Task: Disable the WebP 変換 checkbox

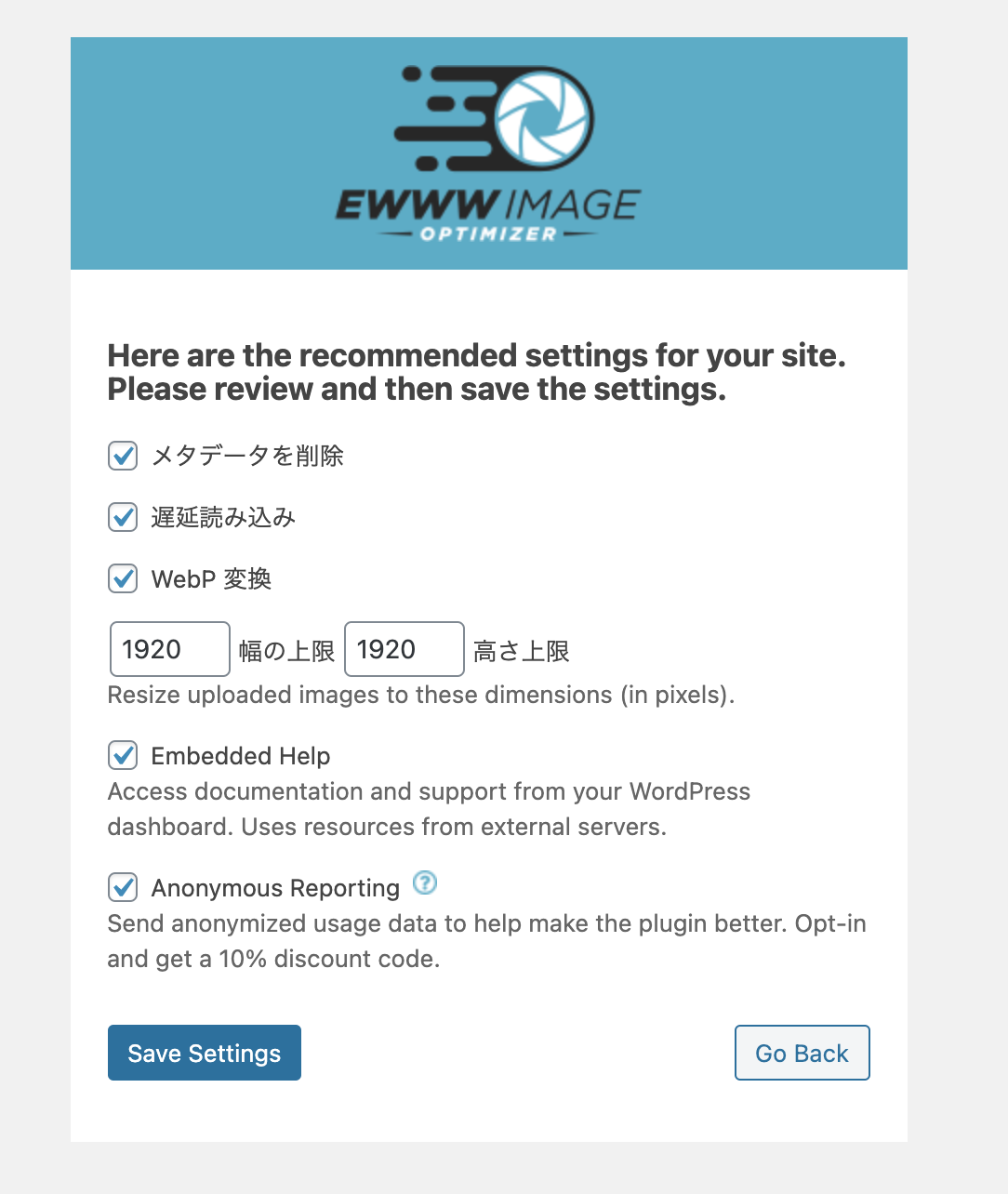Action: click(123, 578)
